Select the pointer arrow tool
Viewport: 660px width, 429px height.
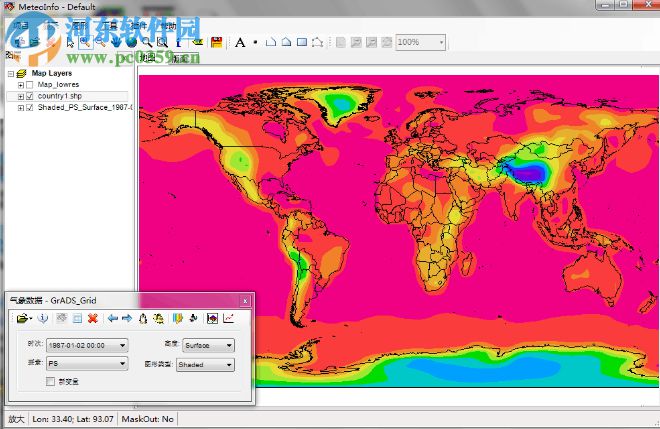pyautogui.click(x=70, y=42)
